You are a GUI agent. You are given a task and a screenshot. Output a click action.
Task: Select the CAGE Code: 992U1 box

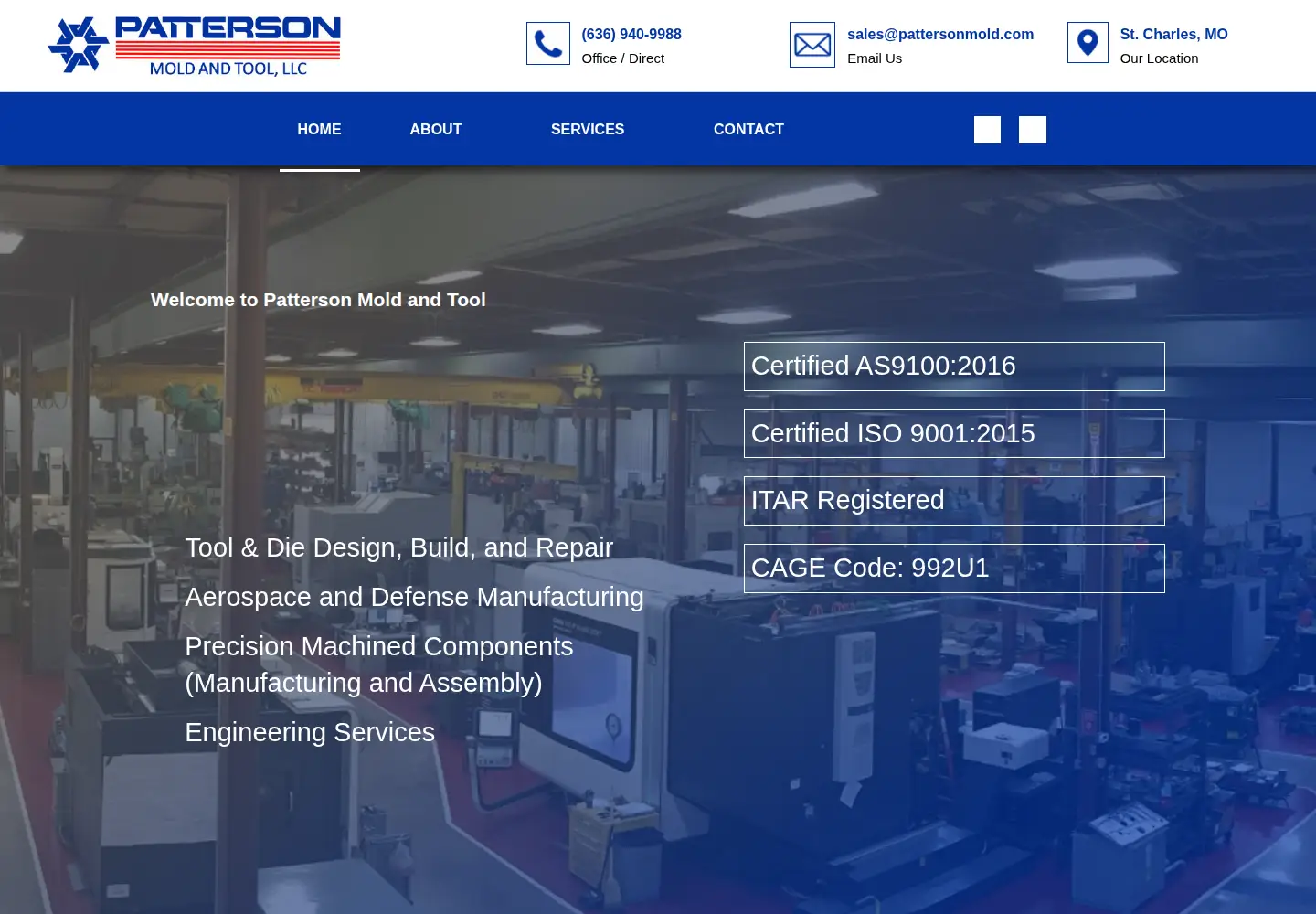954,569
